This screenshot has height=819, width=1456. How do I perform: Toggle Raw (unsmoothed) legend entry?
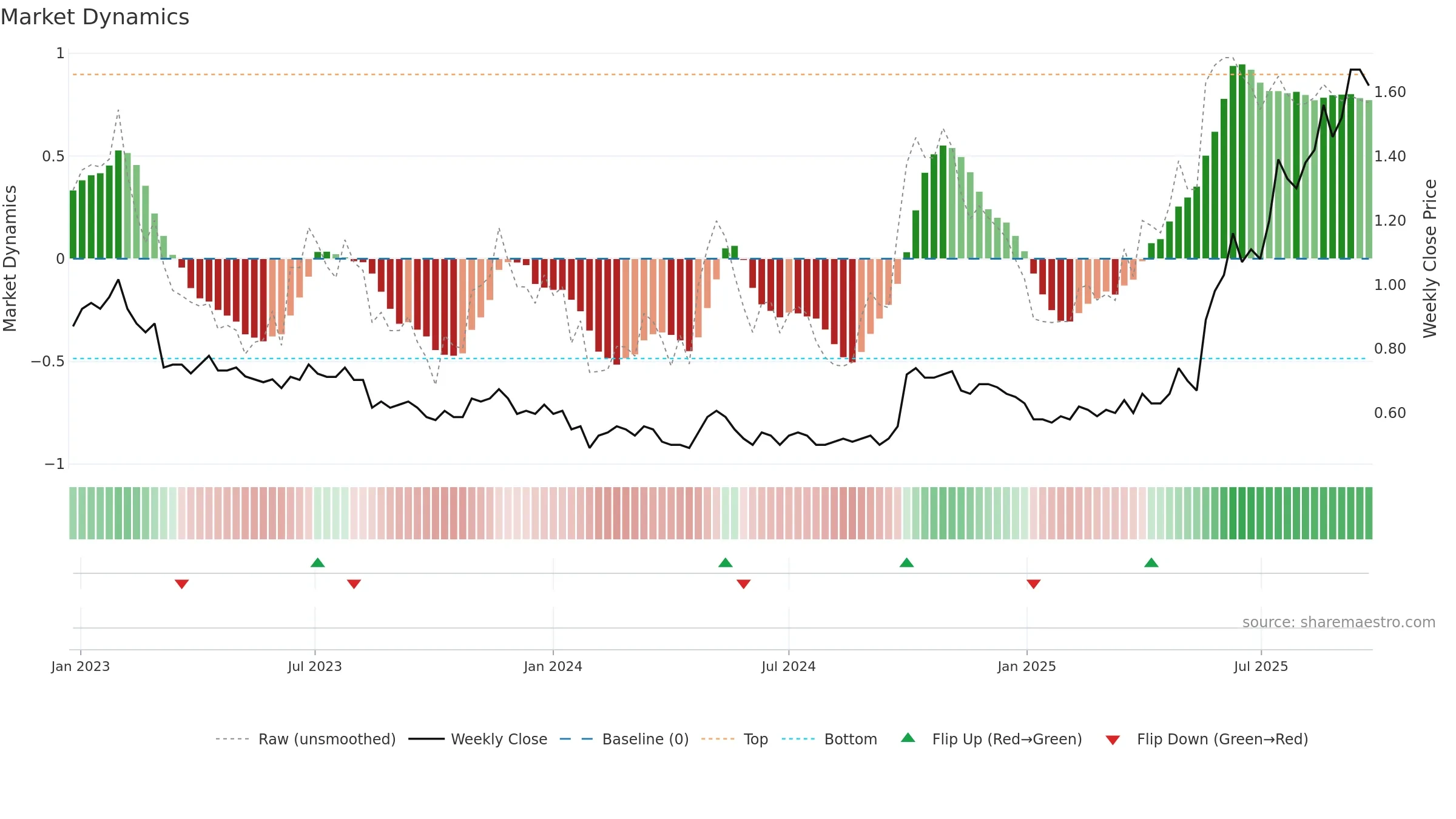(305, 739)
